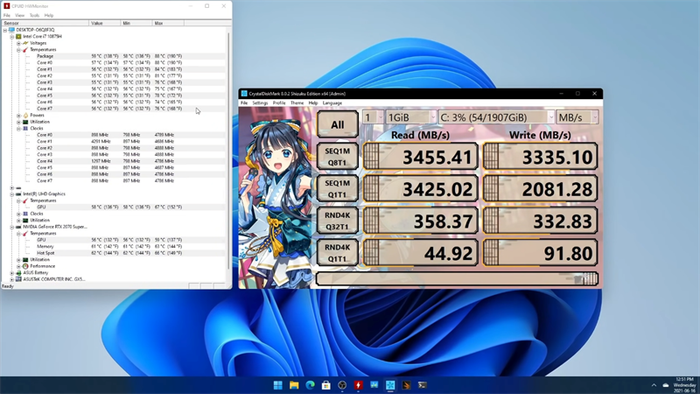Click the Windows Start icon in taskbar
The width and height of the screenshot is (700, 394).
(x=278, y=385)
